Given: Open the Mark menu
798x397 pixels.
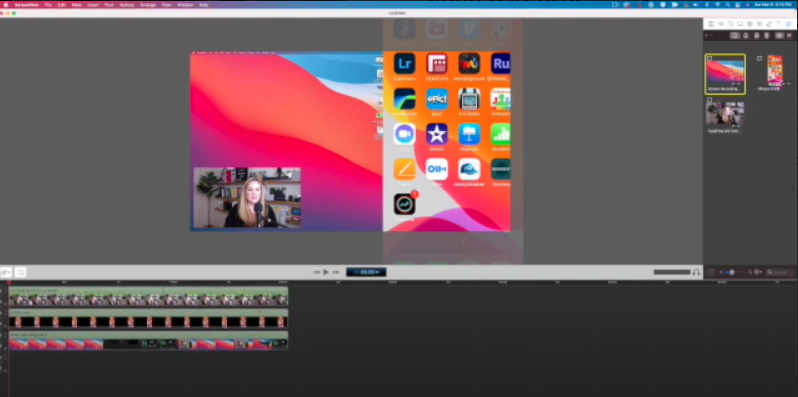Looking at the screenshot, I should click(76, 5).
